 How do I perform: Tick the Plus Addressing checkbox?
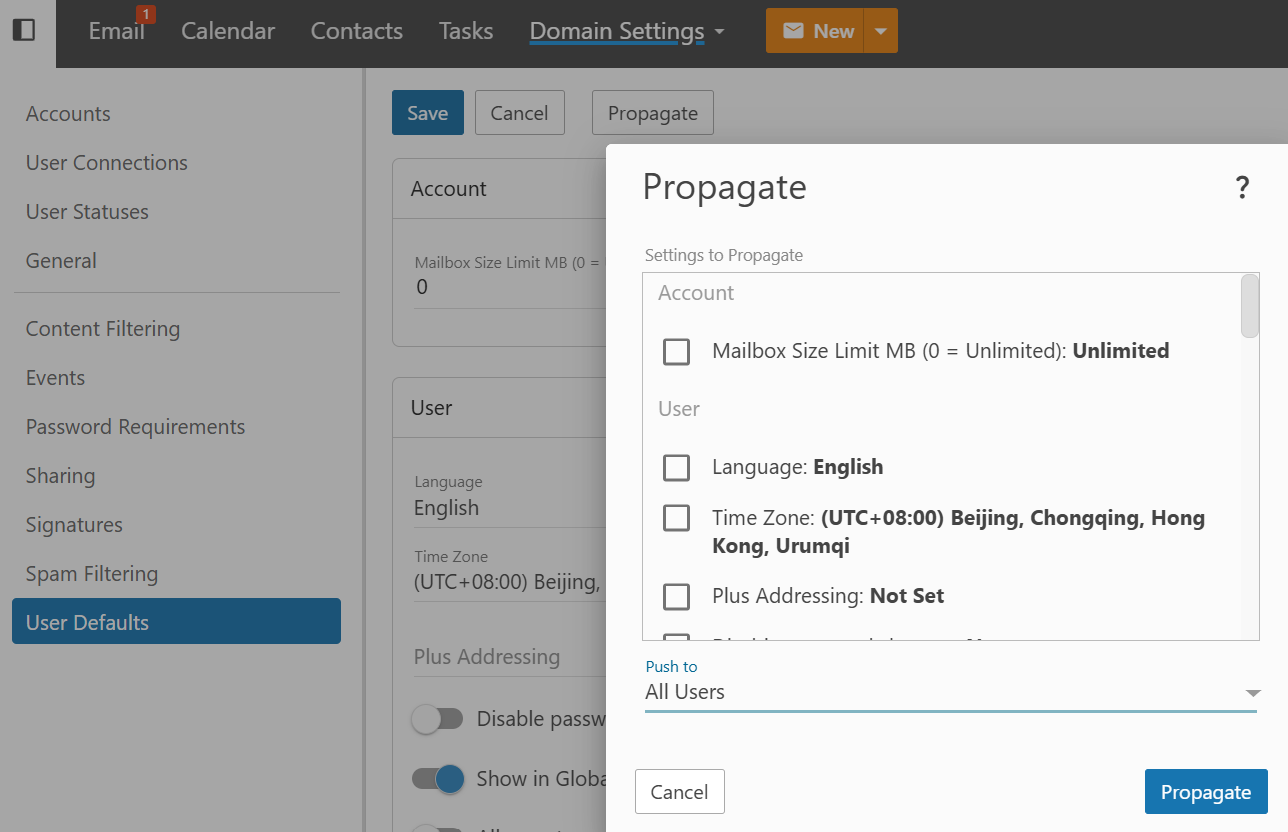677,596
